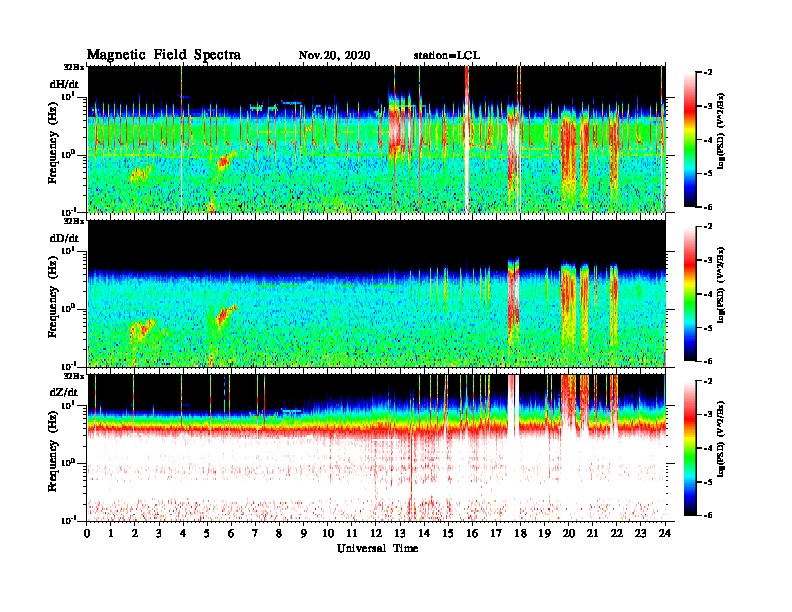This screenshot has width=792, height=612.
Task: Click the "-4" tick on the dD/dt colorbar
Action: pos(709,294)
